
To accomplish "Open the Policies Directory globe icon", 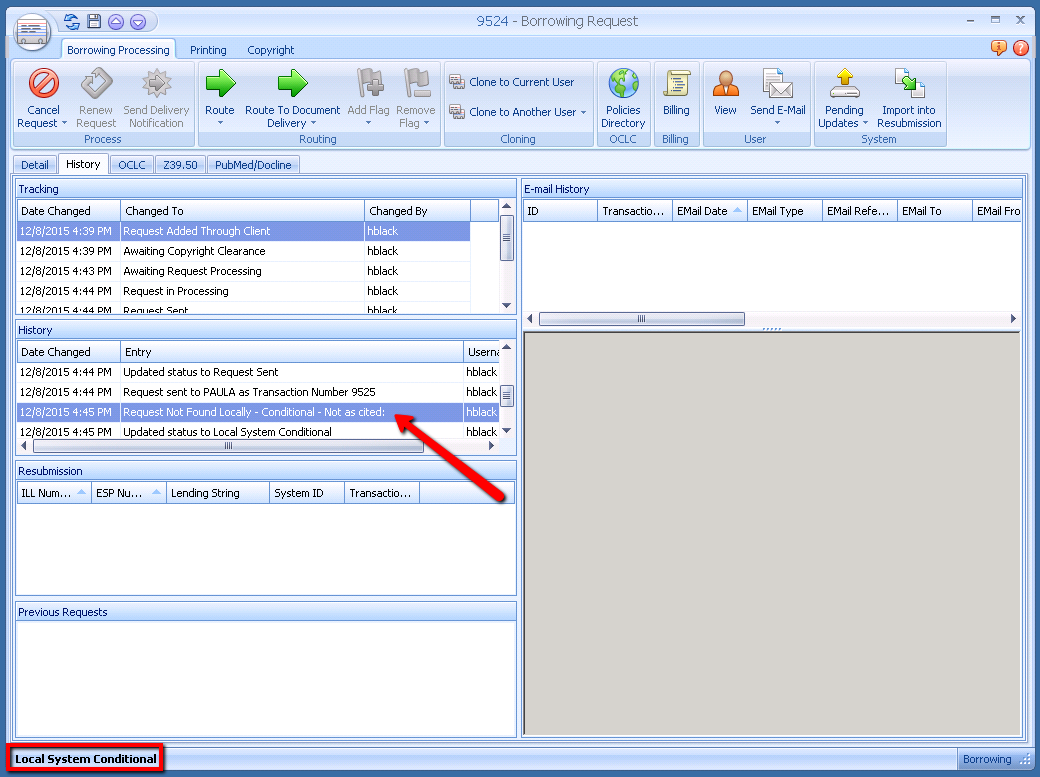I will pos(623,84).
